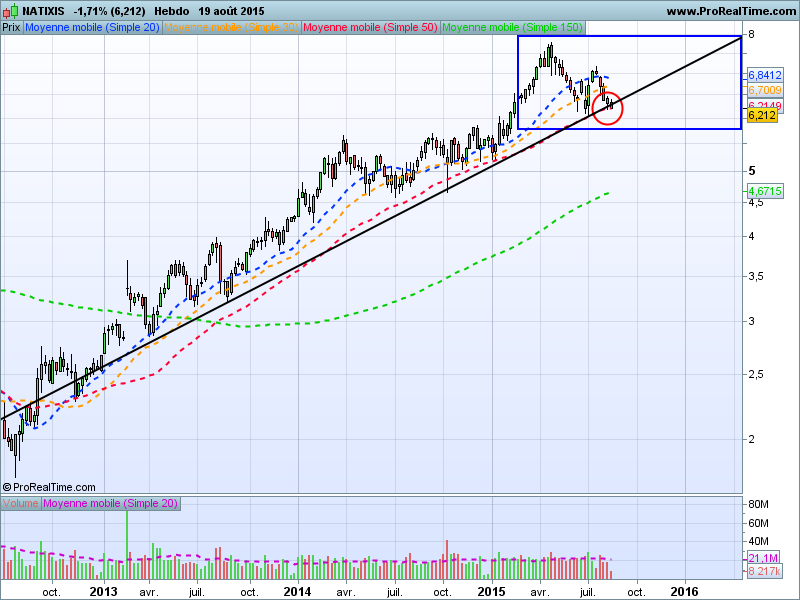Select Moyenne mobile (Simple 30) label
Viewport: 800px width, 600px height.
(x=231, y=28)
